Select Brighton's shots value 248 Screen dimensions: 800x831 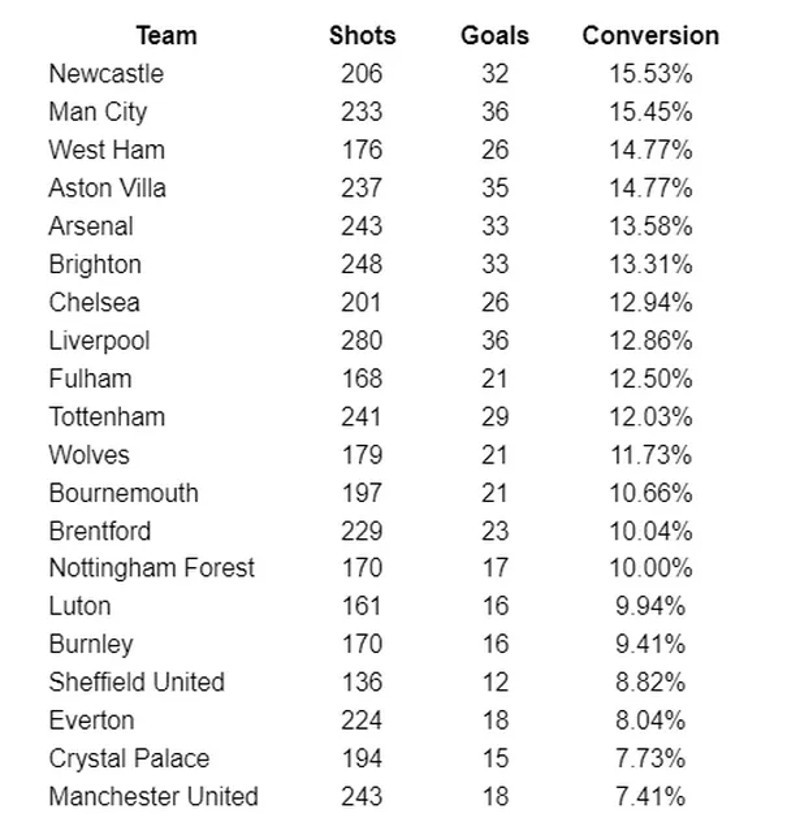(361, 264)
